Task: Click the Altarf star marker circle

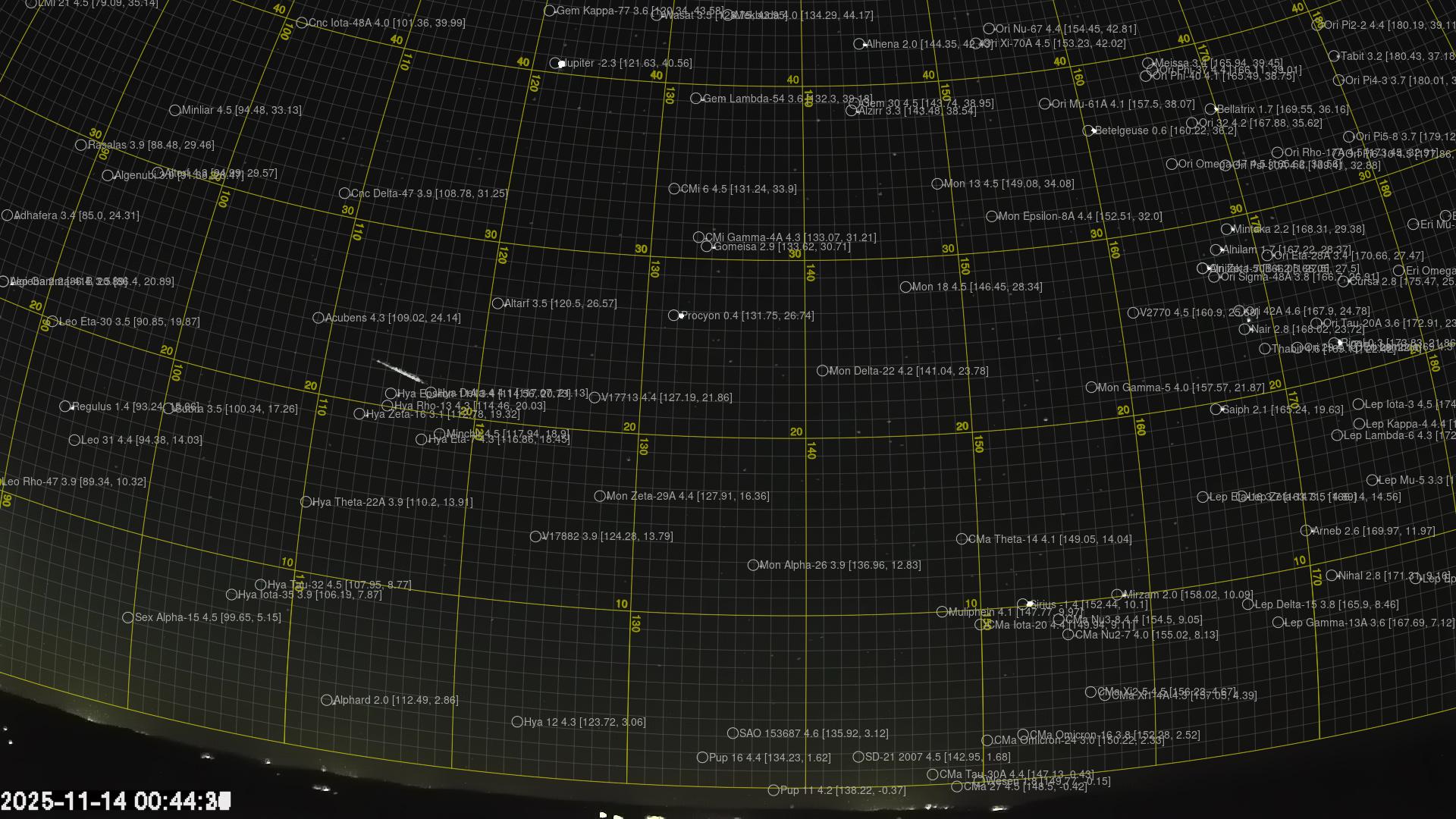Action: (497, 303)
